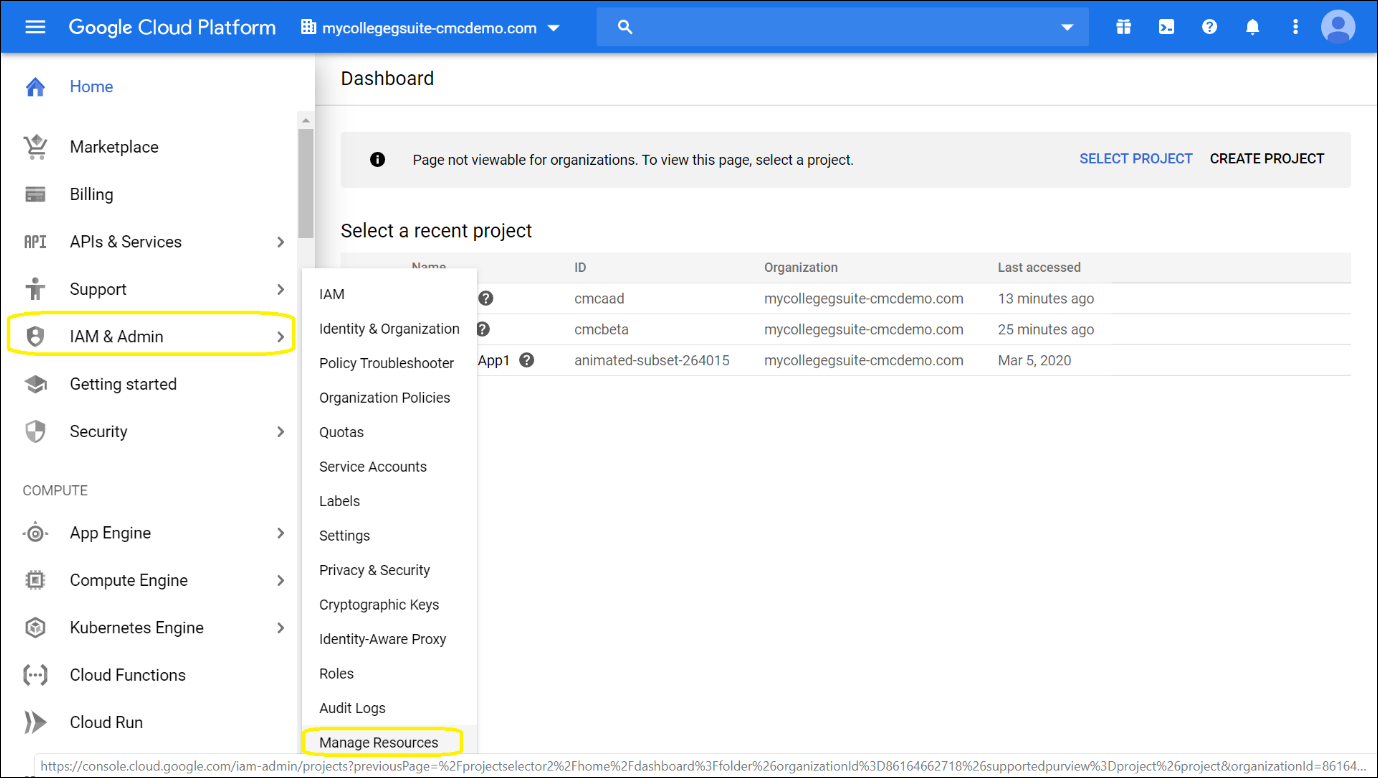The image size is (1378, 778).
Task: Open the help question mark icon
Action: click(x=1209, y=27)
